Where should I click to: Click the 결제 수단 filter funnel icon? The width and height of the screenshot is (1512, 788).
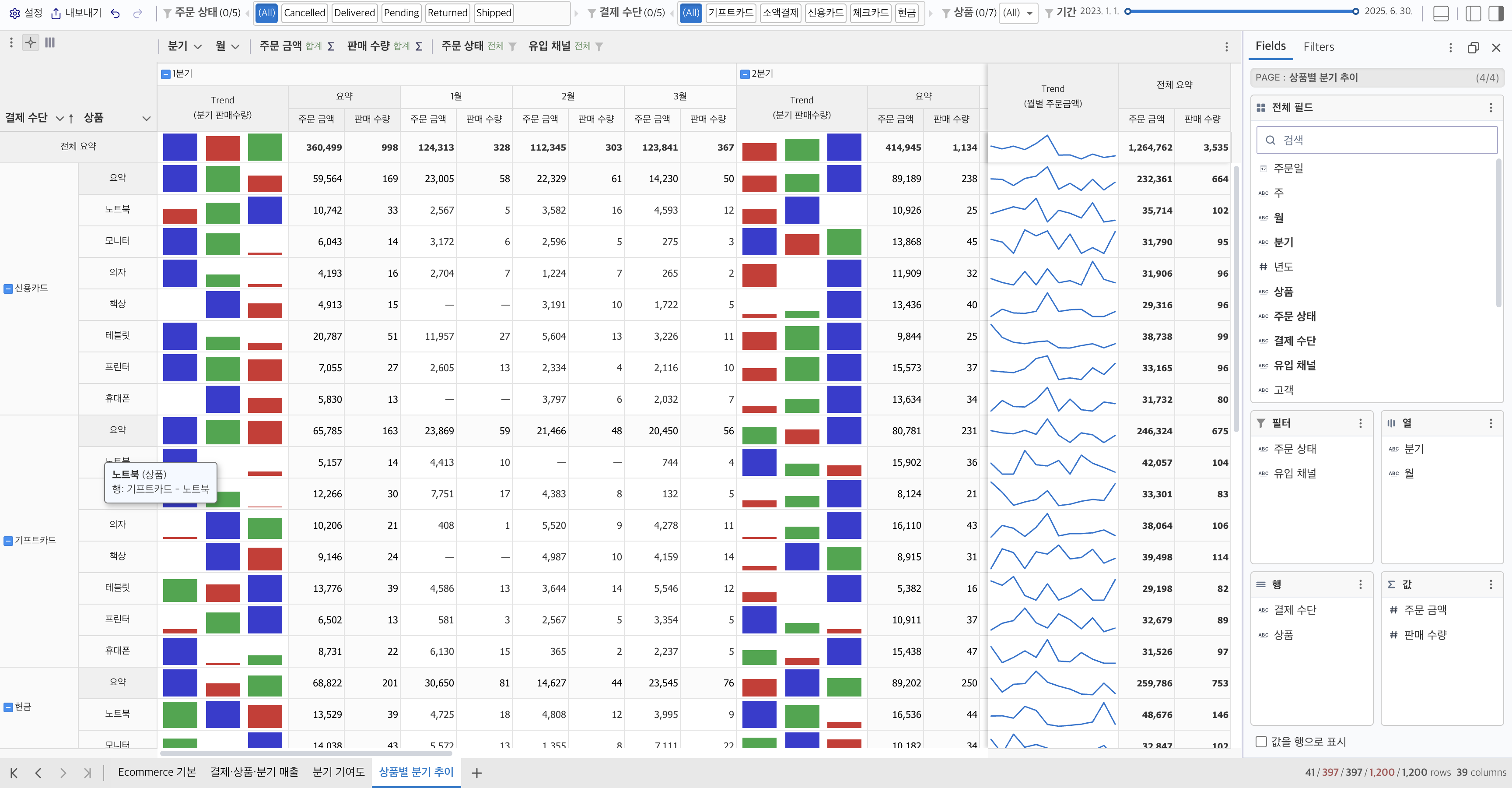(x=591, y=13)
